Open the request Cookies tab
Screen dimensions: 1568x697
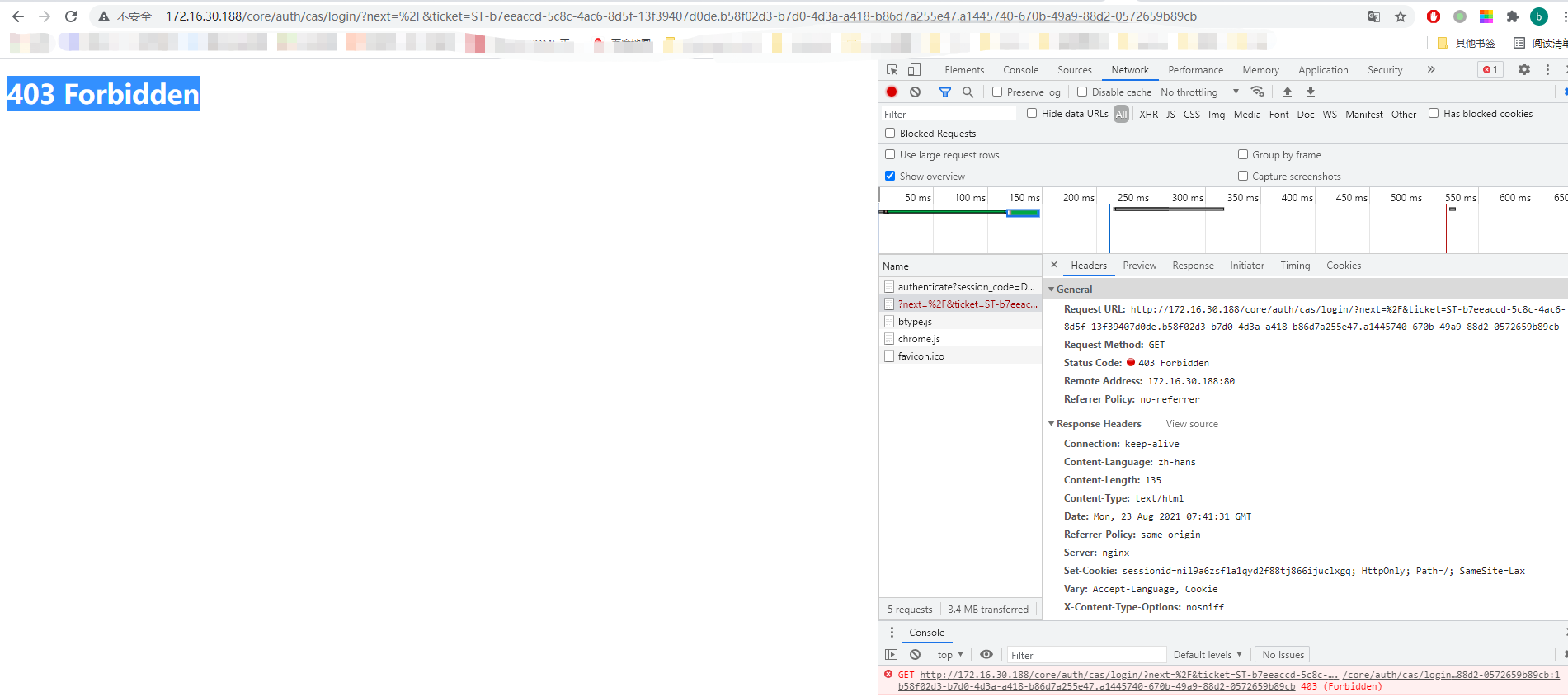tap(1344, 266)
